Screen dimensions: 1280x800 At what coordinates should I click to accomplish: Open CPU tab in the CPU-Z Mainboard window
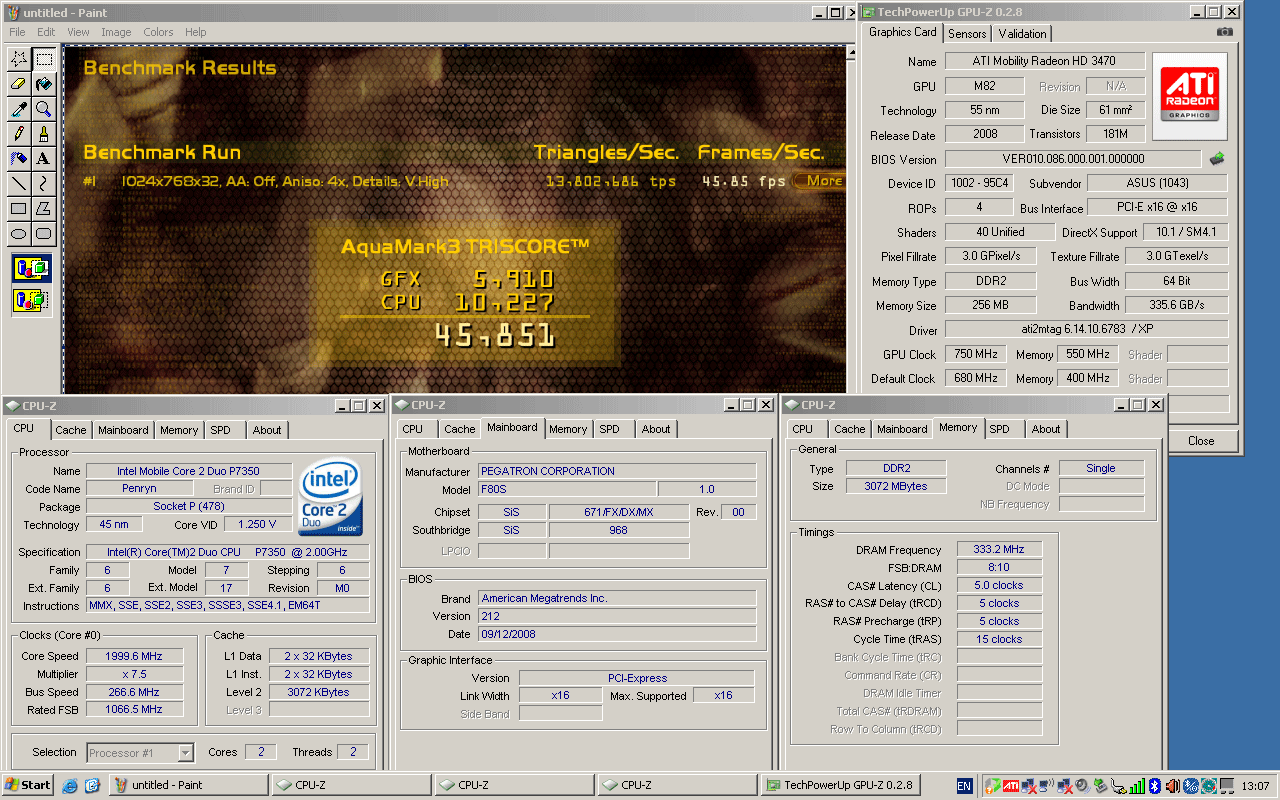click(413, 429)
